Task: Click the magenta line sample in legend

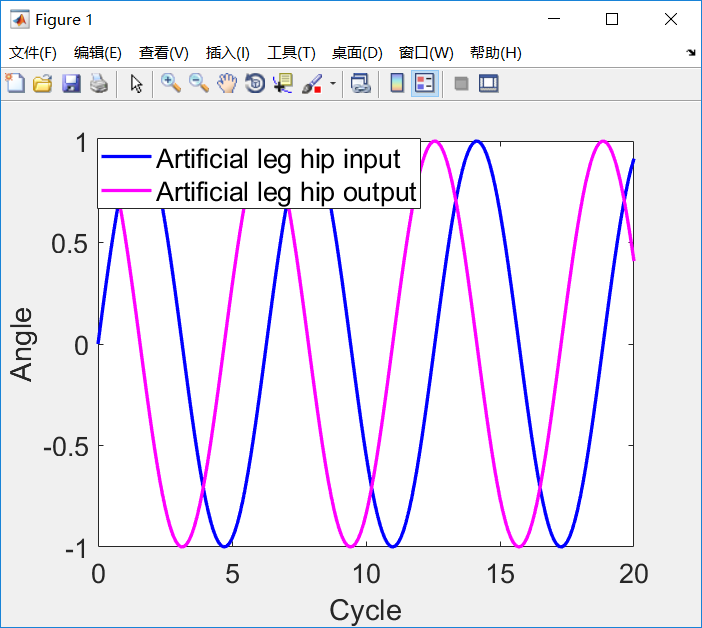Action: point(126,190)
